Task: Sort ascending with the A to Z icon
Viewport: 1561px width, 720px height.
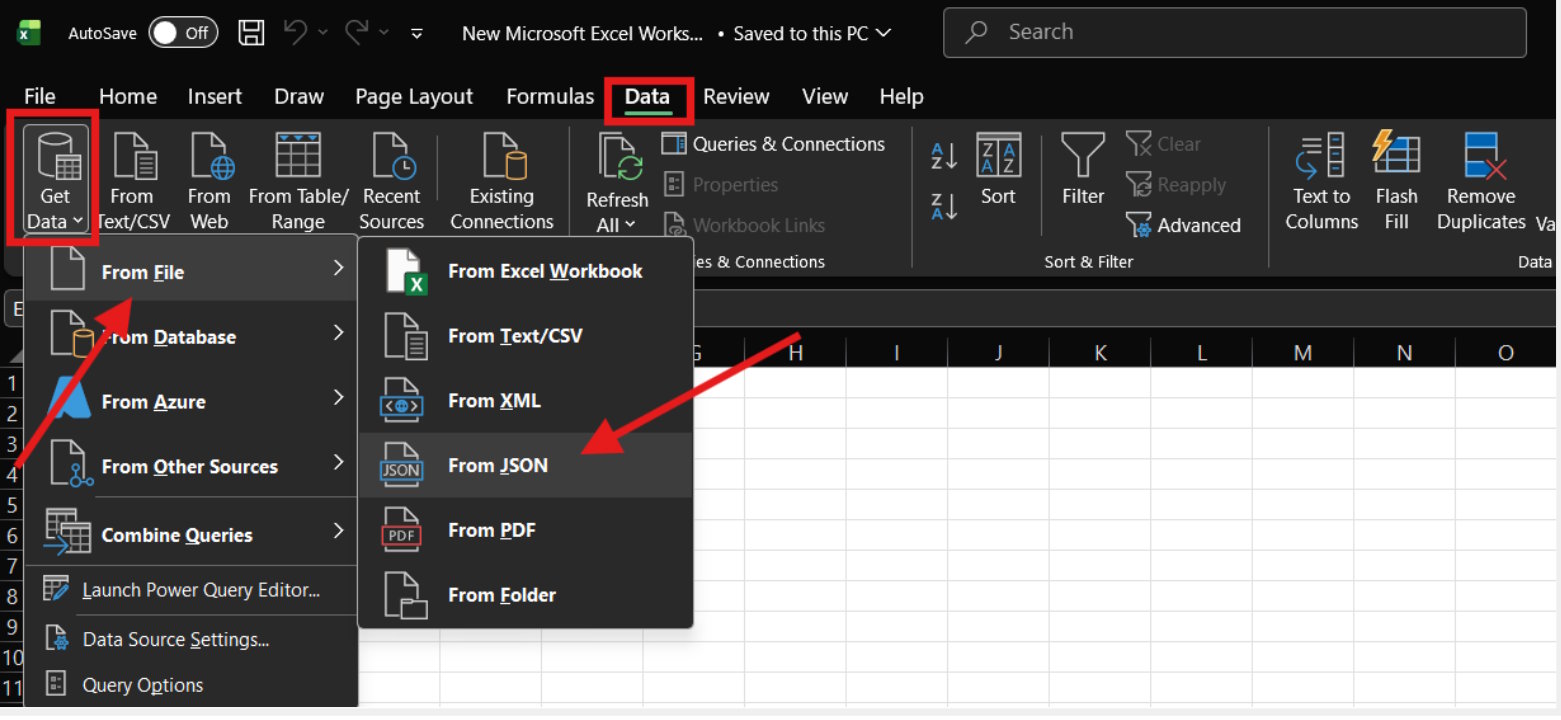Action: point(944,156)
